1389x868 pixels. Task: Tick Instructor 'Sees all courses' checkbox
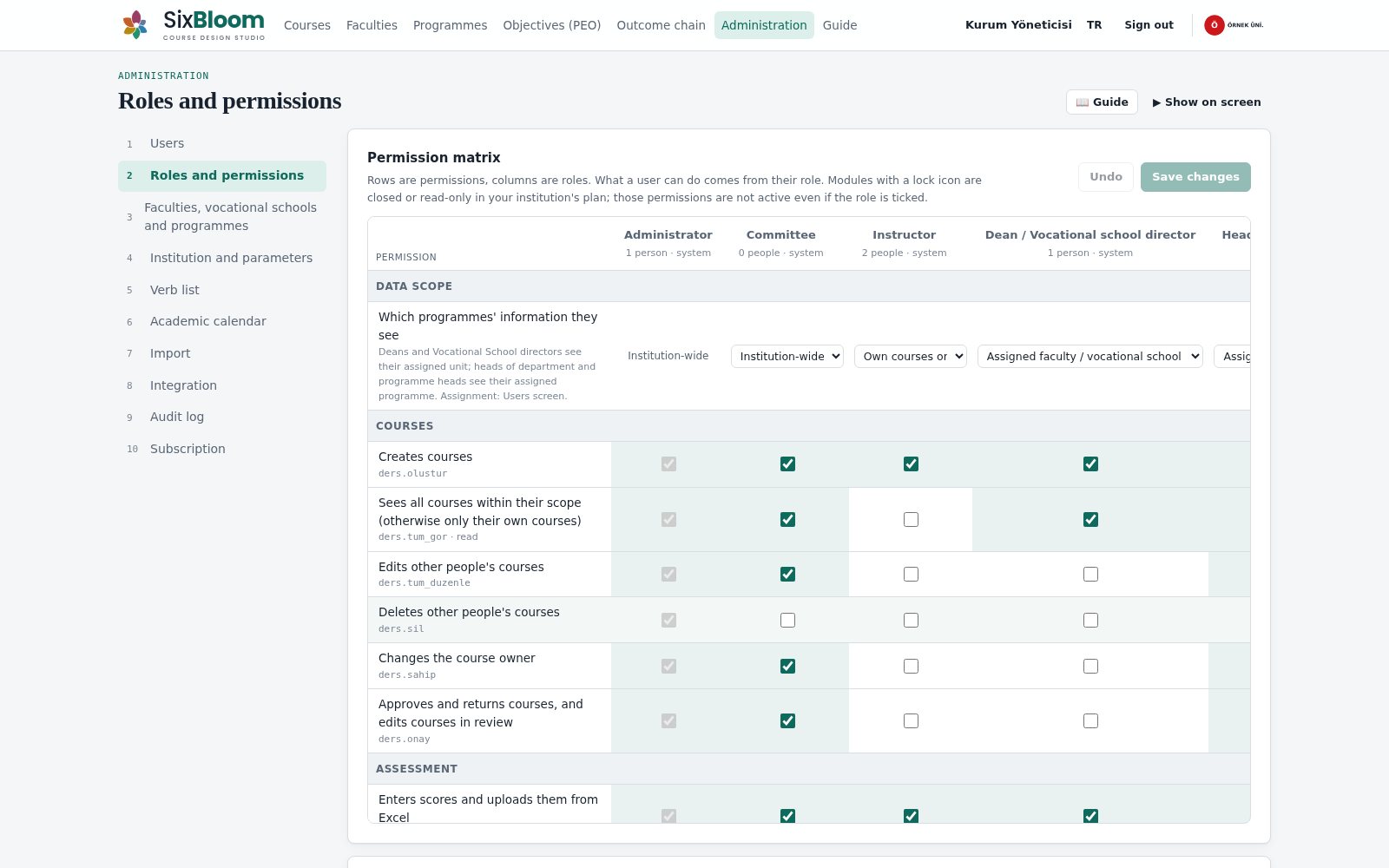pyautogui.click(x=911, y=520)
